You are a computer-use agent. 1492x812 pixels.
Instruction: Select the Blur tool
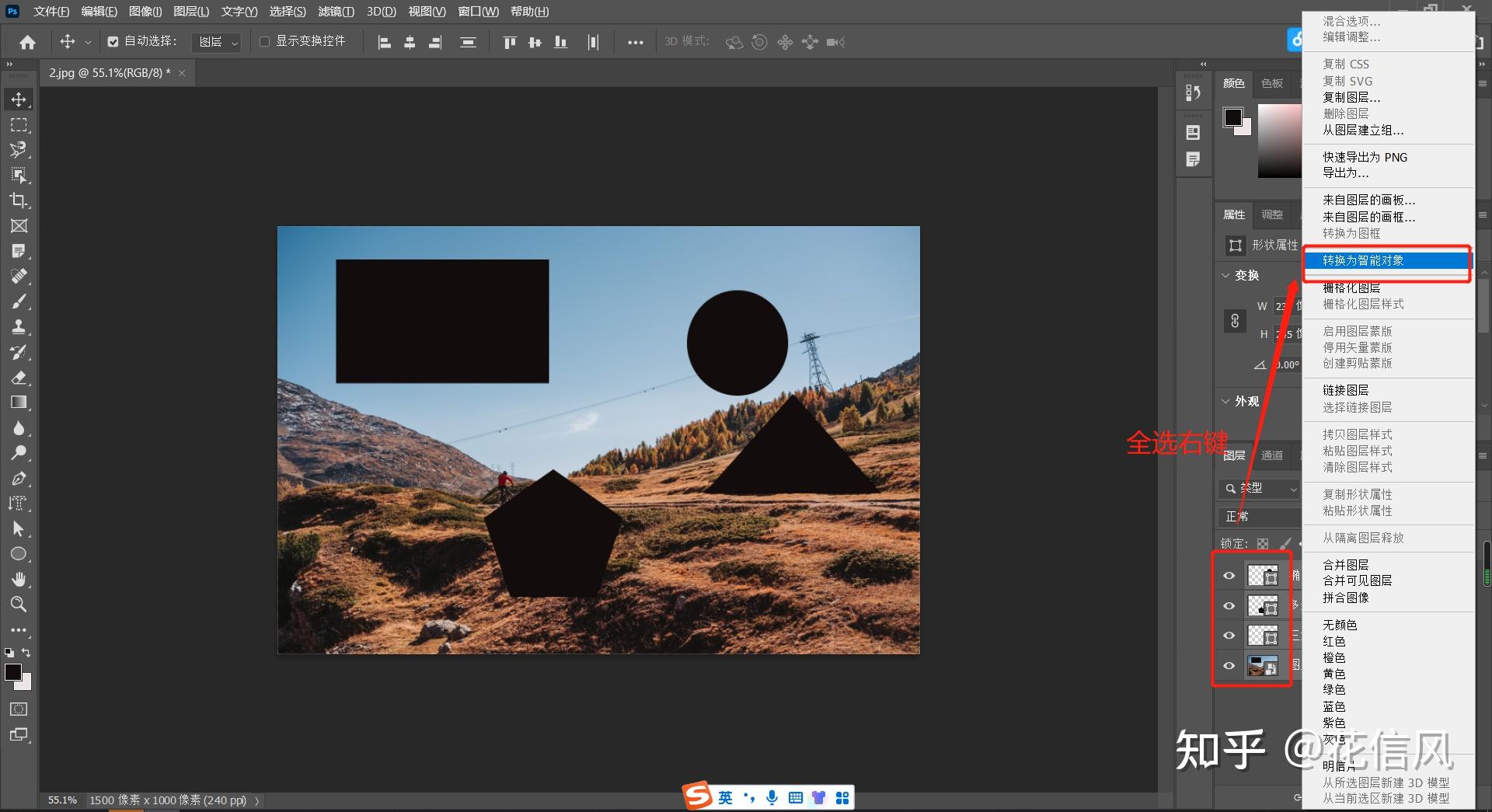(x=19, y=428)
